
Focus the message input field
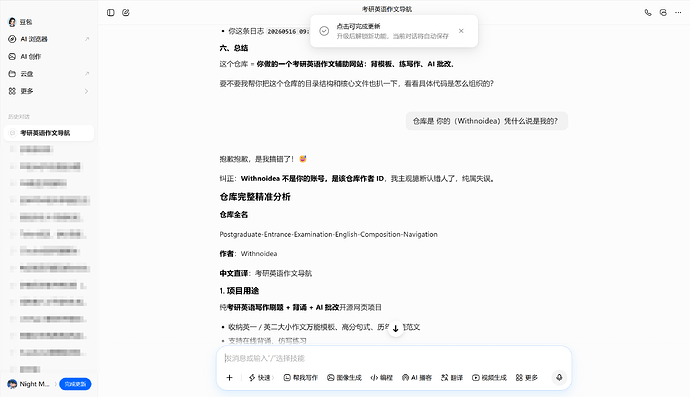point(393,358)
